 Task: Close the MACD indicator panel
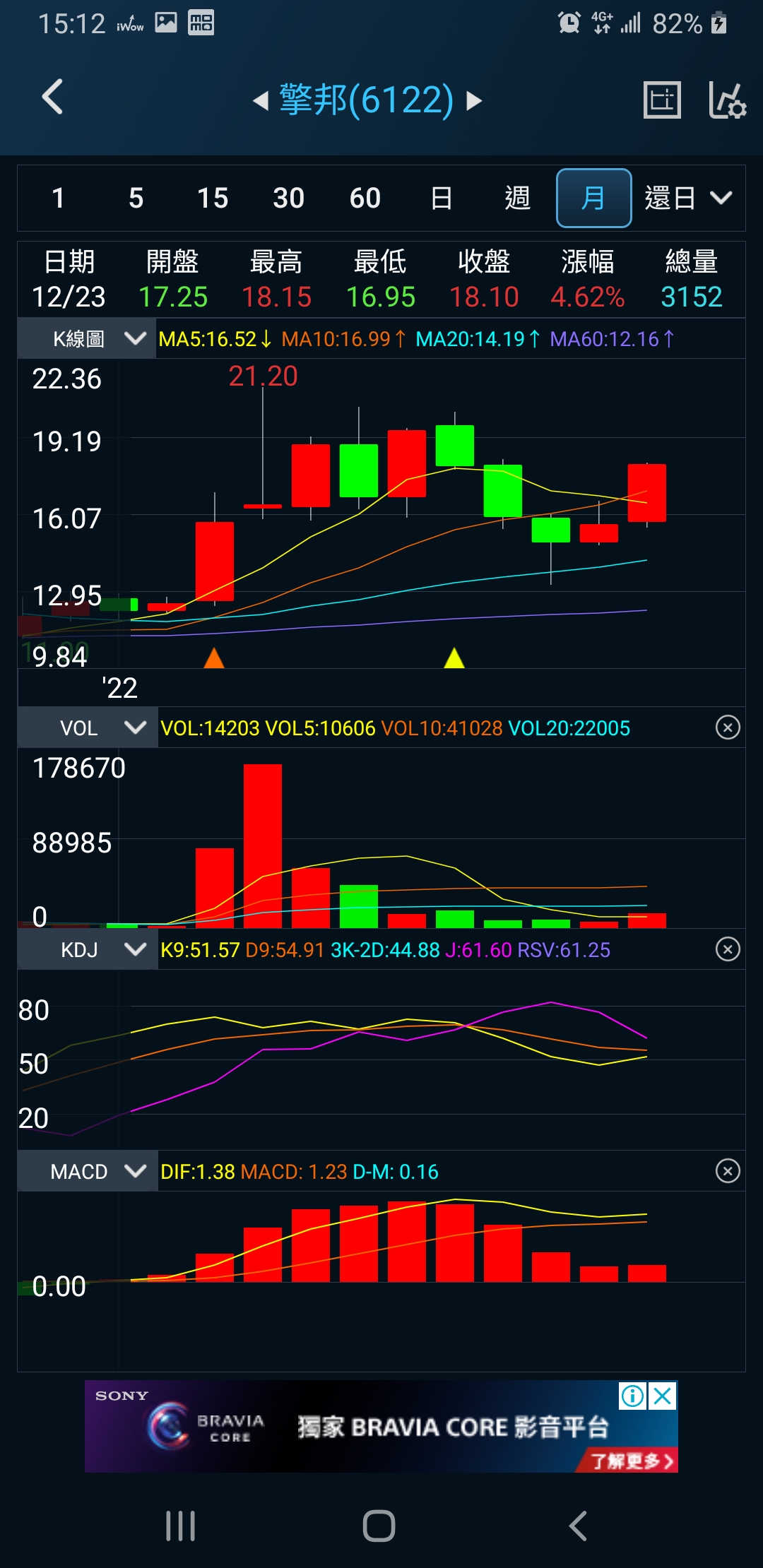pyautogui.click(x=728, y=1171)
